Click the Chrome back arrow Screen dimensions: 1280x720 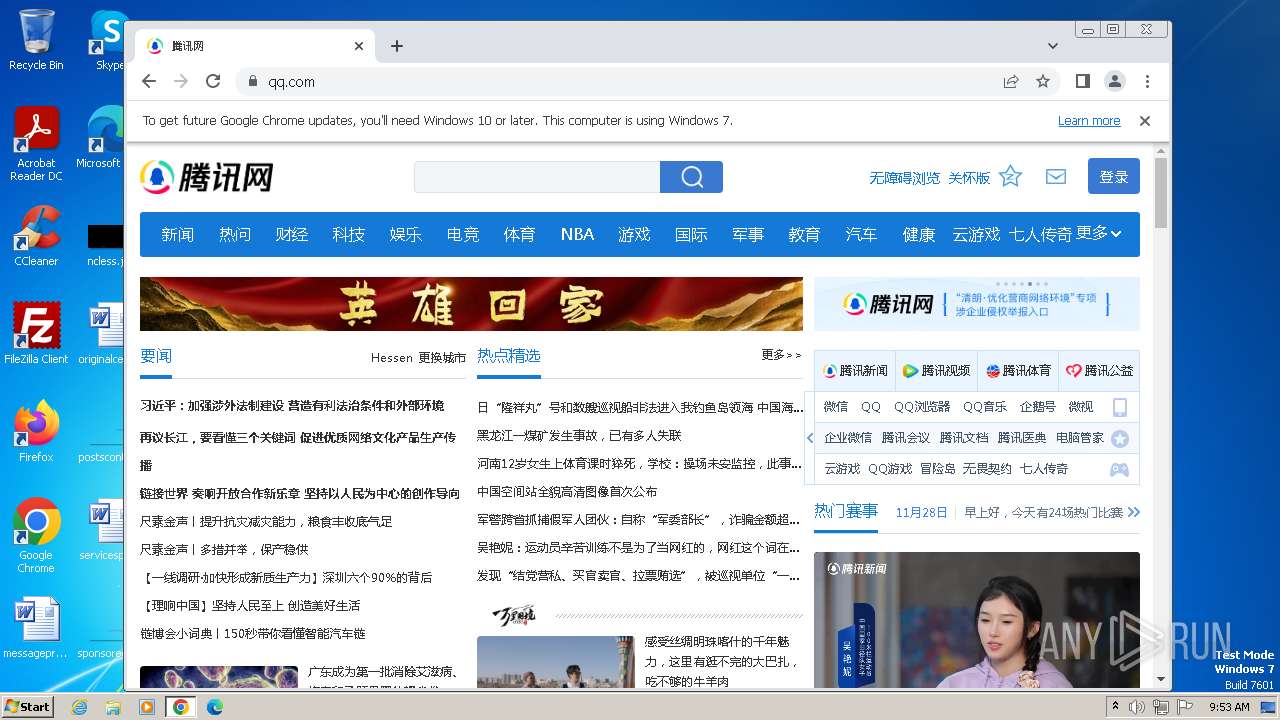pos(149,81)
